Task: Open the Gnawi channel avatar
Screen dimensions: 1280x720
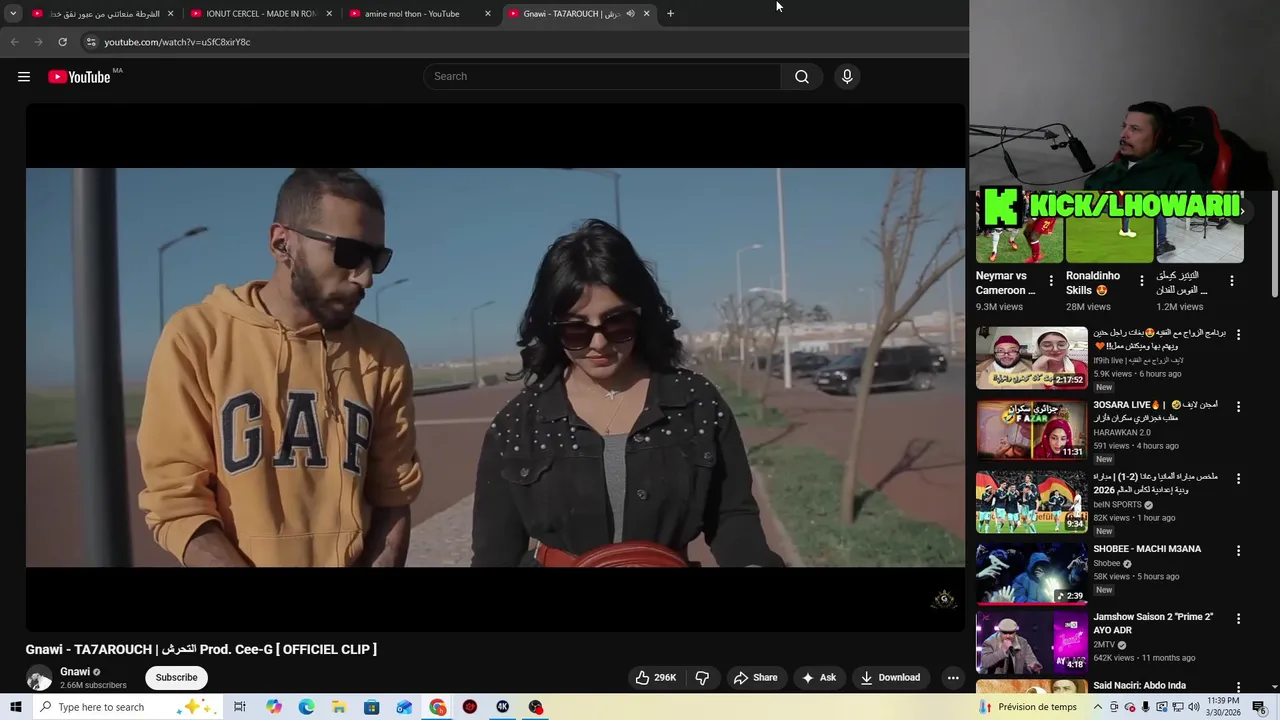Action: coord(39,678)
